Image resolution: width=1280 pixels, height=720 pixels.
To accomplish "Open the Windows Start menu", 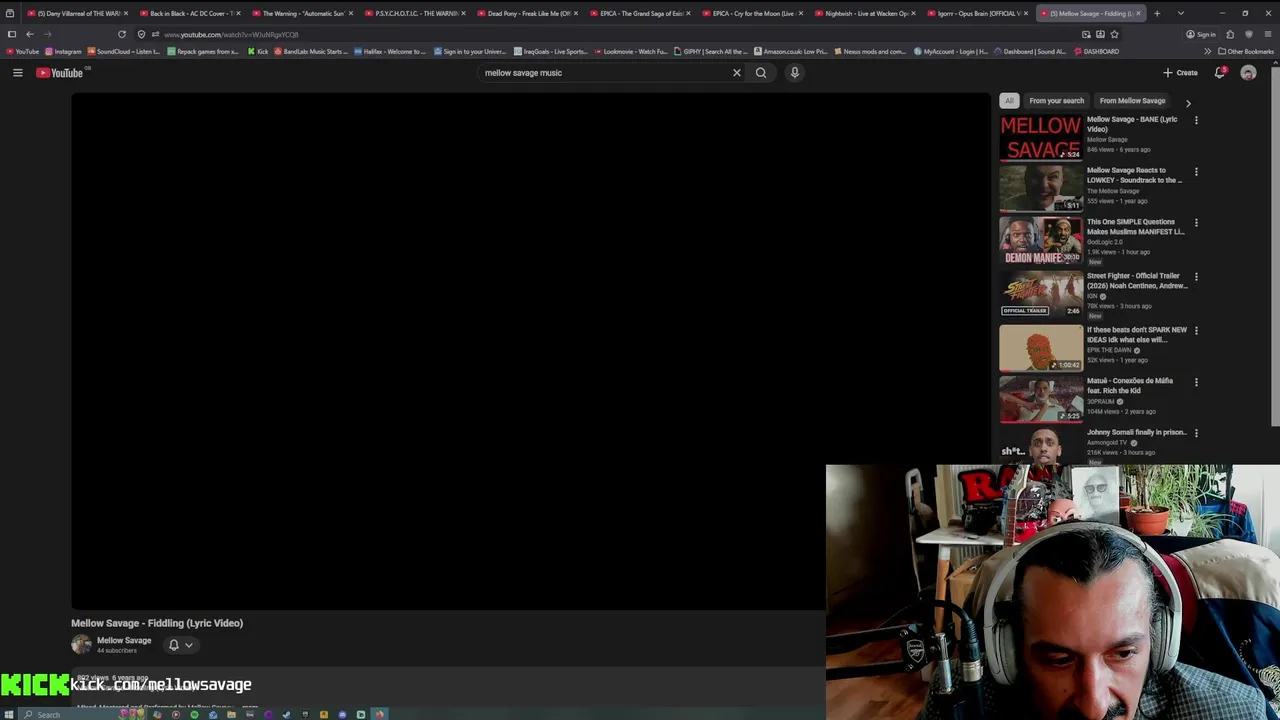I will pyautogui.click(x=9, y=714).
